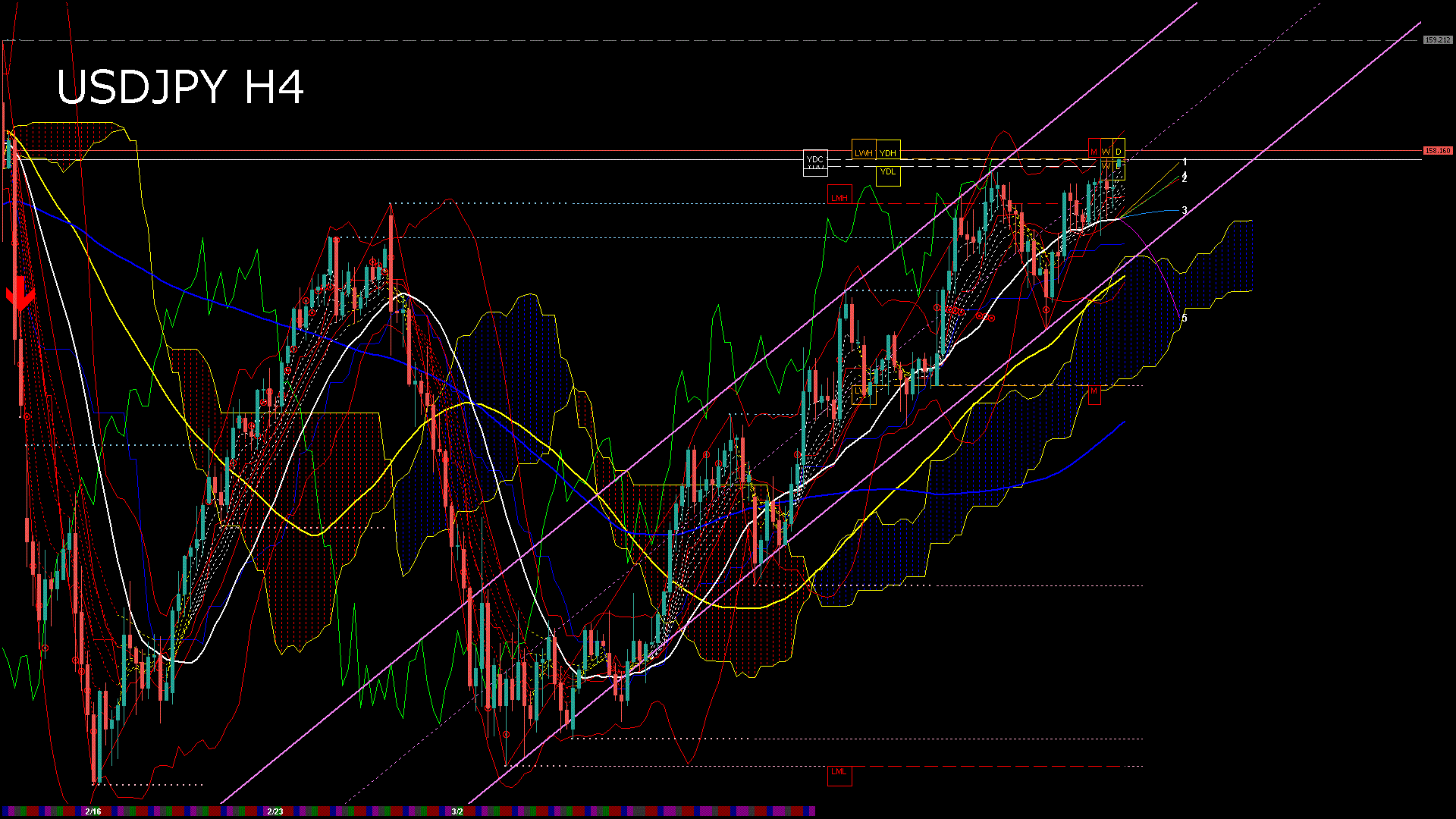Click the YDL yellow label box
This screenshot has width=1456, height=819.
coord(888,173)
